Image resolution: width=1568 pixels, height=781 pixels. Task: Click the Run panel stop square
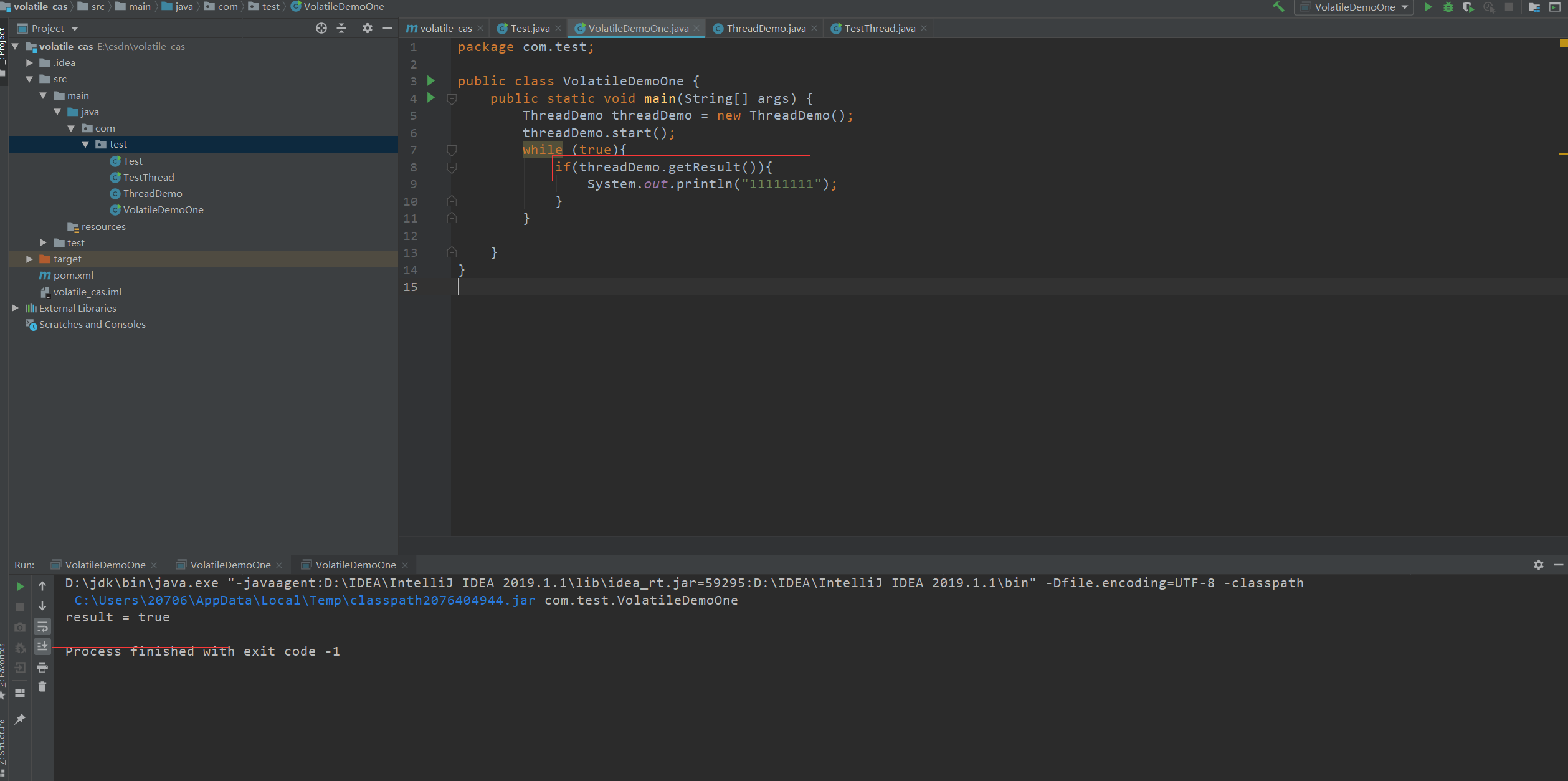tap(20, 606)
